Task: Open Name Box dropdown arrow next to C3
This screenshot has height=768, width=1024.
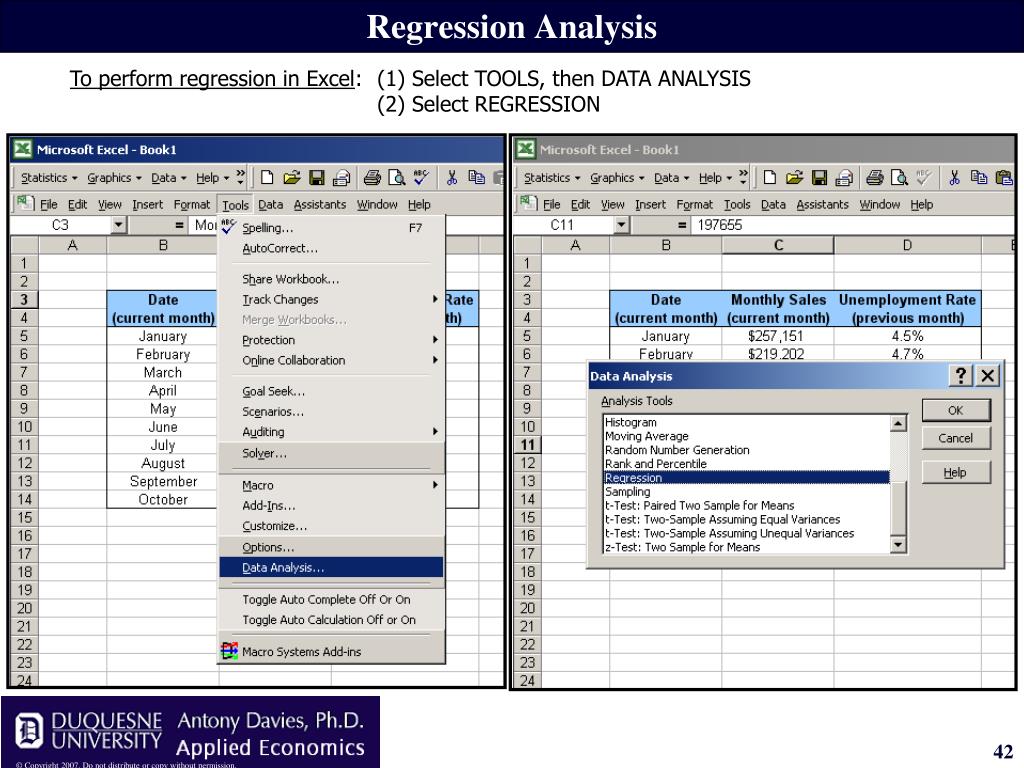Action: 118,225
